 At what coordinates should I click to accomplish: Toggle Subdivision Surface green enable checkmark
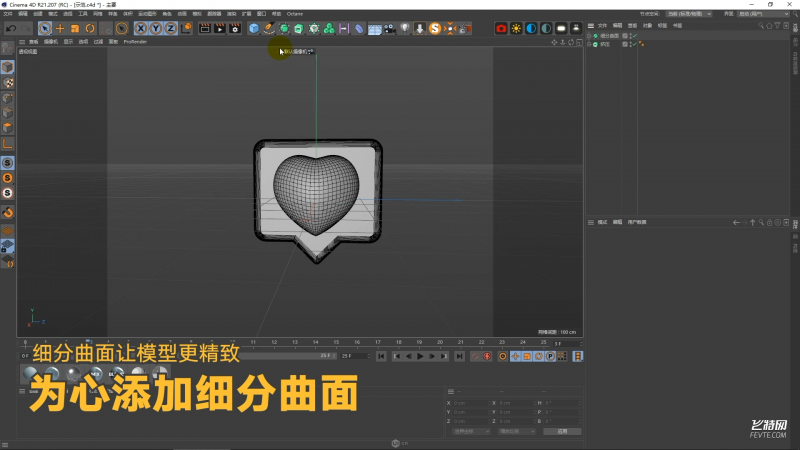pyautogui.click(x=634, y=36)
